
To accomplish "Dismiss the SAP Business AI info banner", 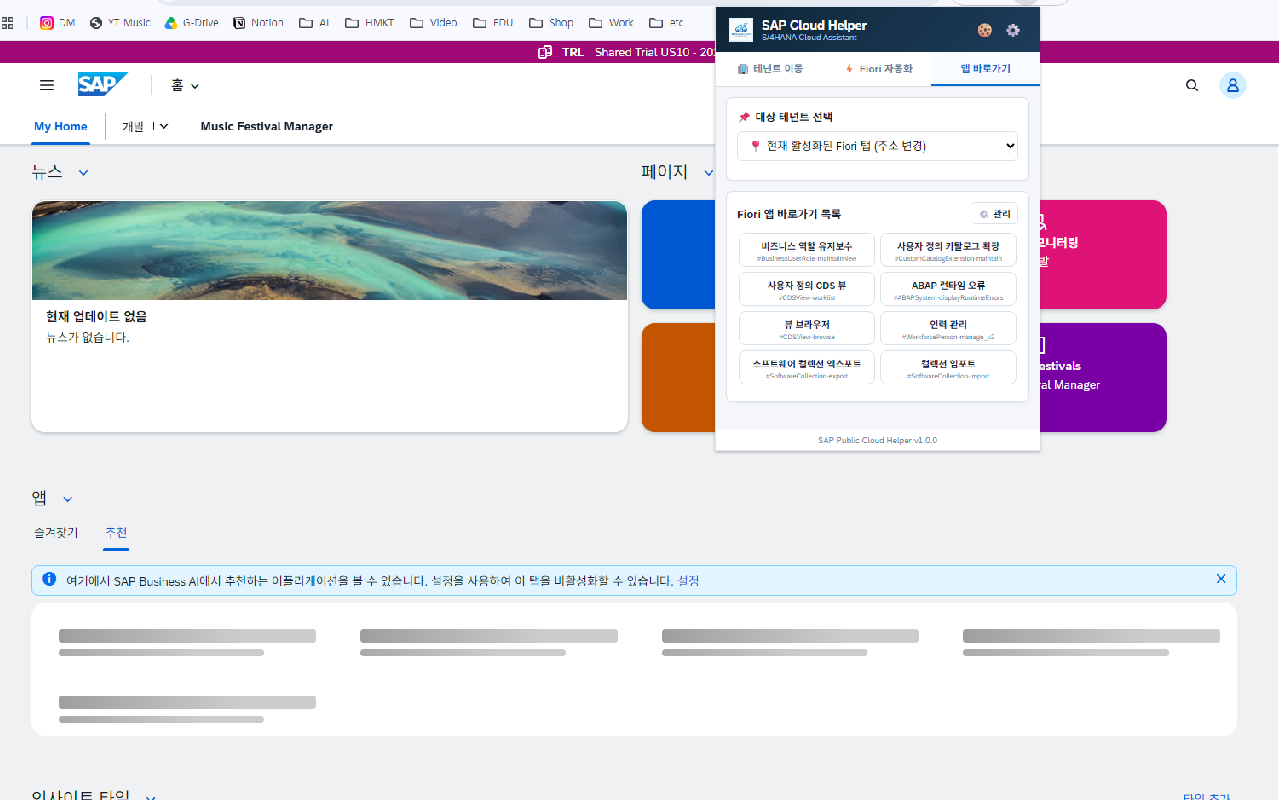I will tap(1221, 579).
